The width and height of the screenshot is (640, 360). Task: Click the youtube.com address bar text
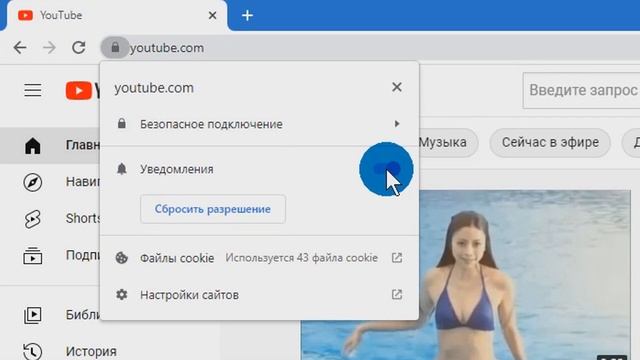[167, 48]
